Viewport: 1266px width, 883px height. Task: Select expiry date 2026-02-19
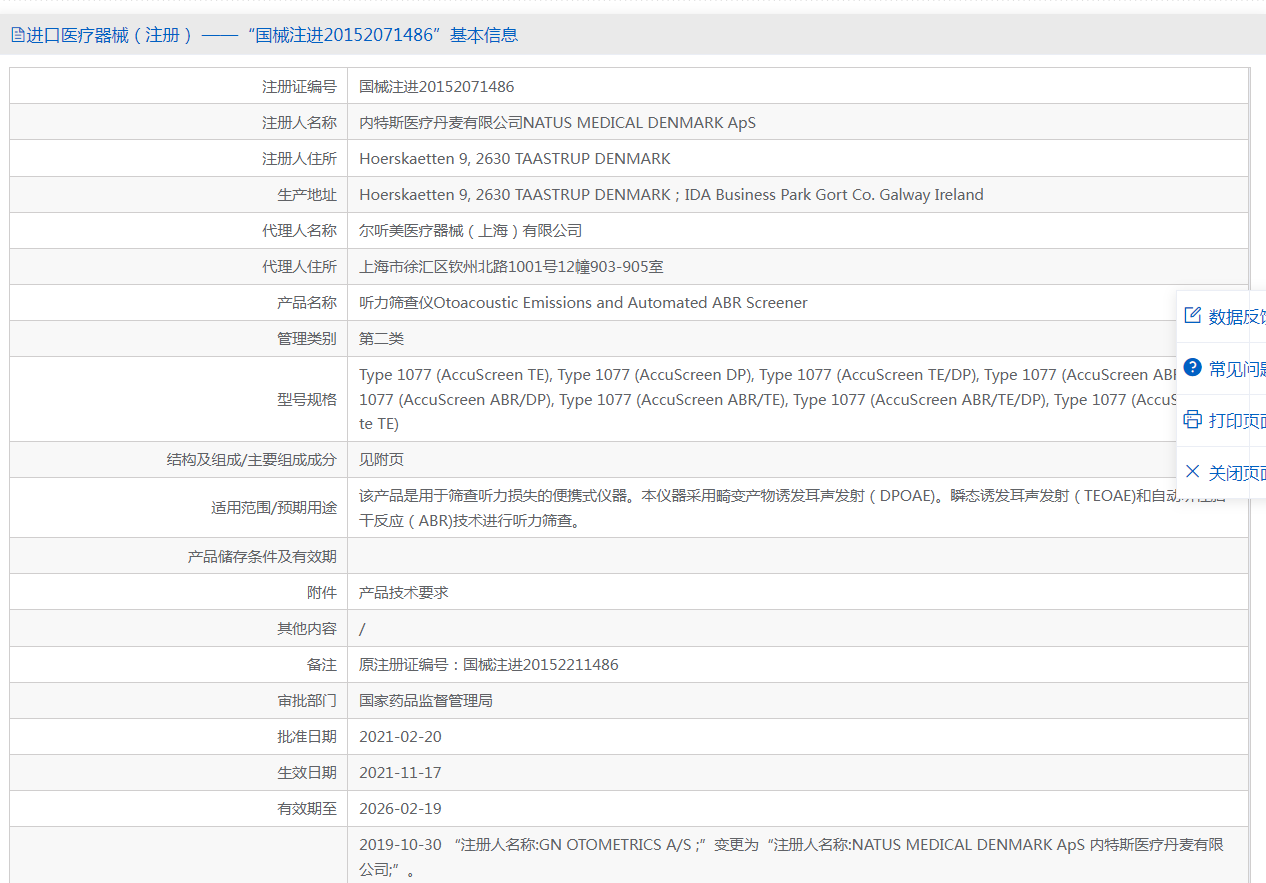400,809
